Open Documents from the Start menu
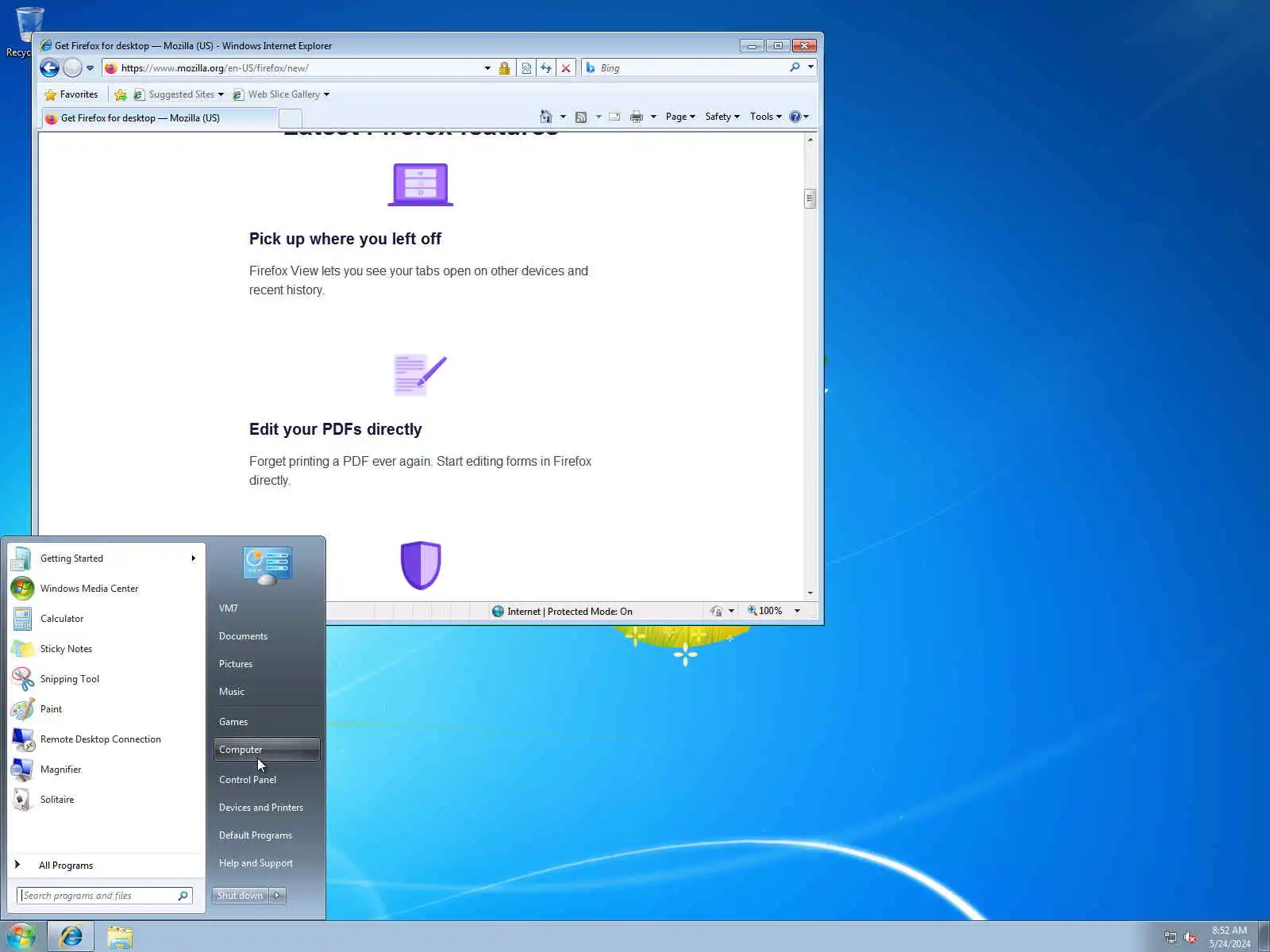This screenshot has height=952, width=1270. point(267,636)
